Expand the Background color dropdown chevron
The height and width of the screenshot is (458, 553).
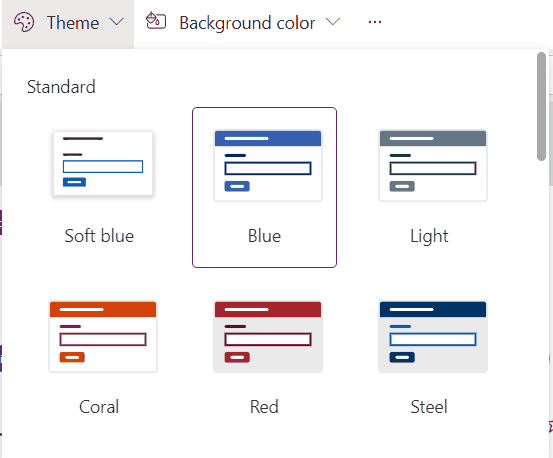coord(333,22)
